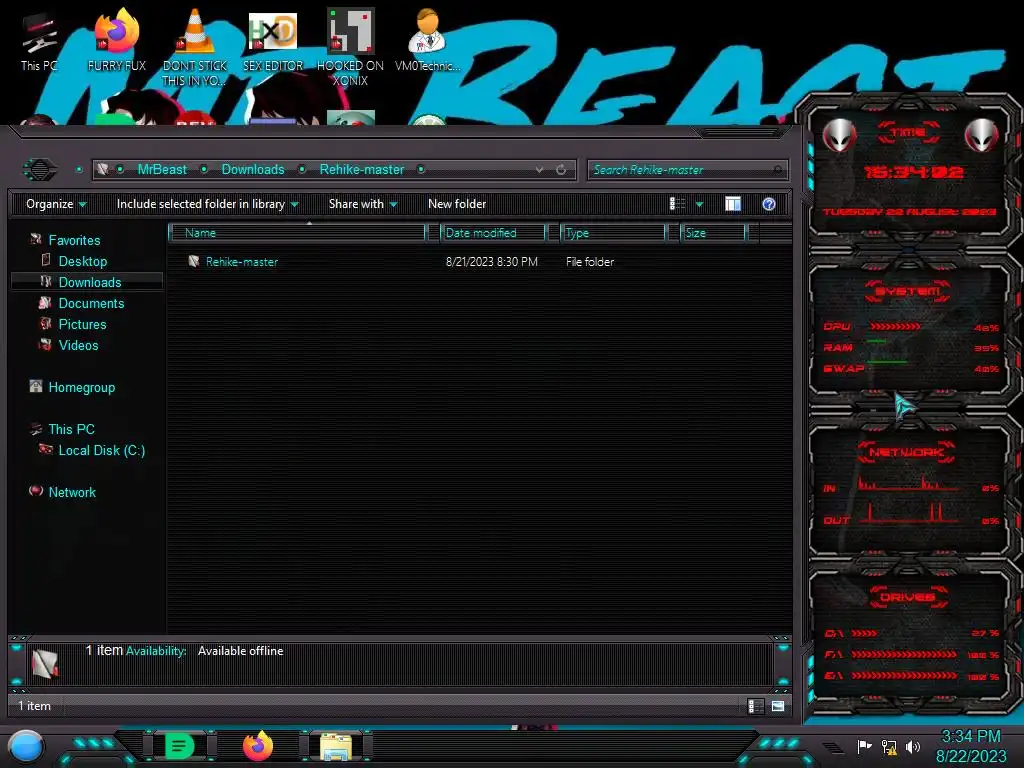Launch FURRY FUX Firefox desktop shortcut
The height and width of the screenshot is (768, 1024).
tap(116, 41)
